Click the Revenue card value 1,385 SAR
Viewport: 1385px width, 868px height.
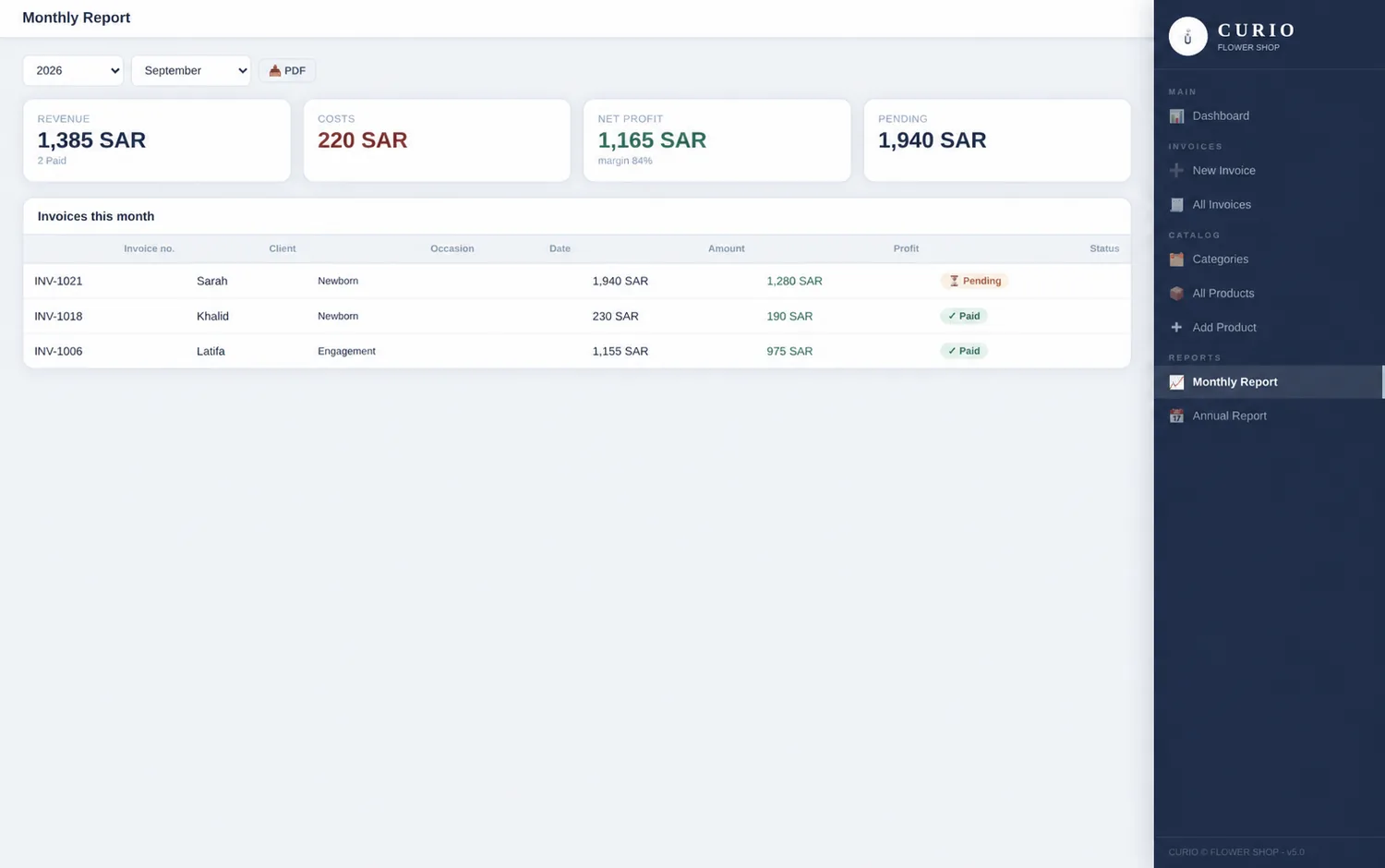91,140
